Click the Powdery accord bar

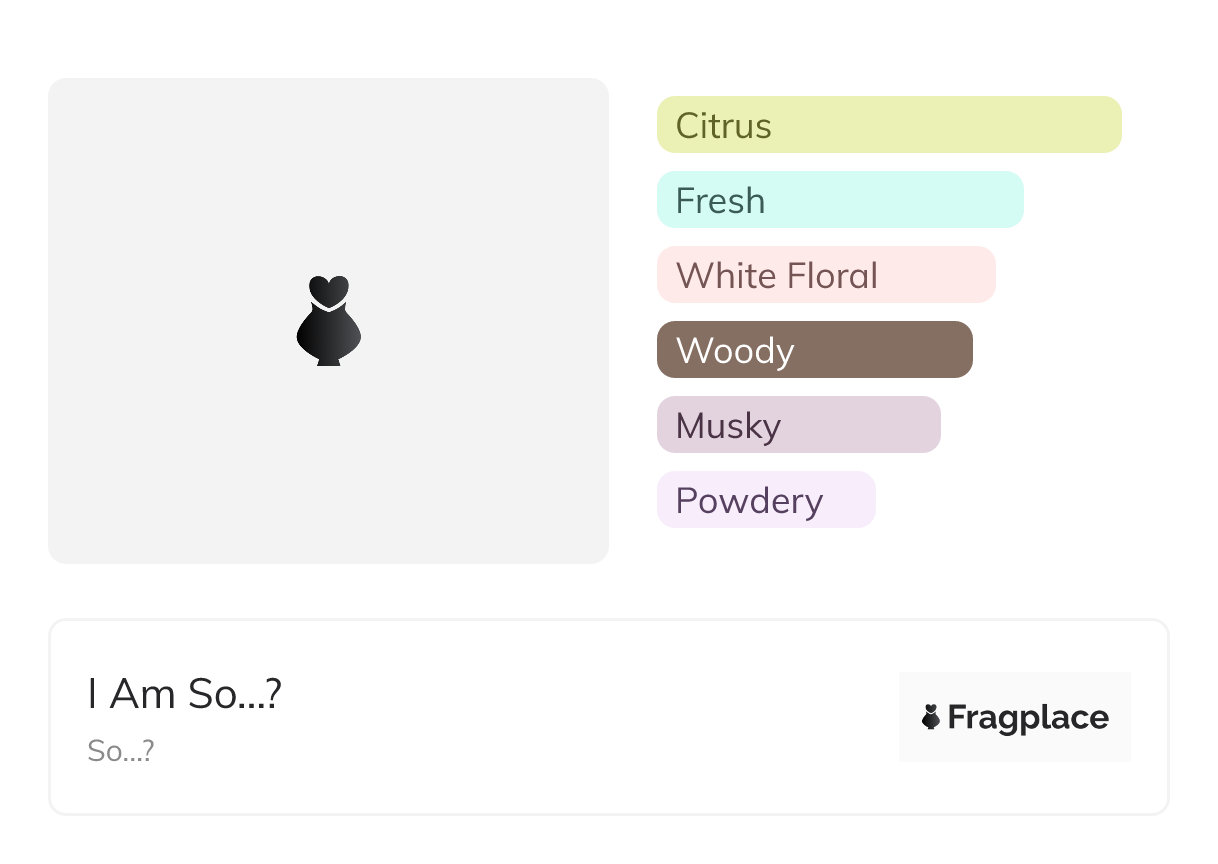coord(848,500)
